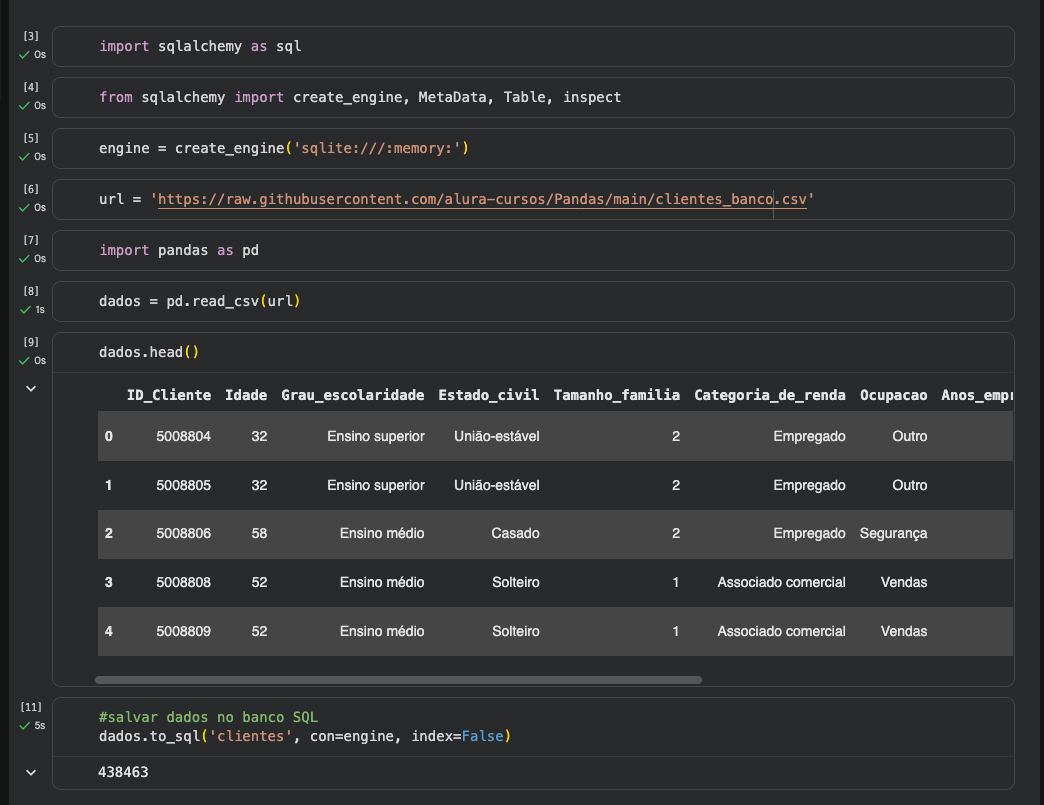This screenshot has width=1044, height=805.
Task: Collapse the 438463 output using its chevron
Action: coord(31,772)
